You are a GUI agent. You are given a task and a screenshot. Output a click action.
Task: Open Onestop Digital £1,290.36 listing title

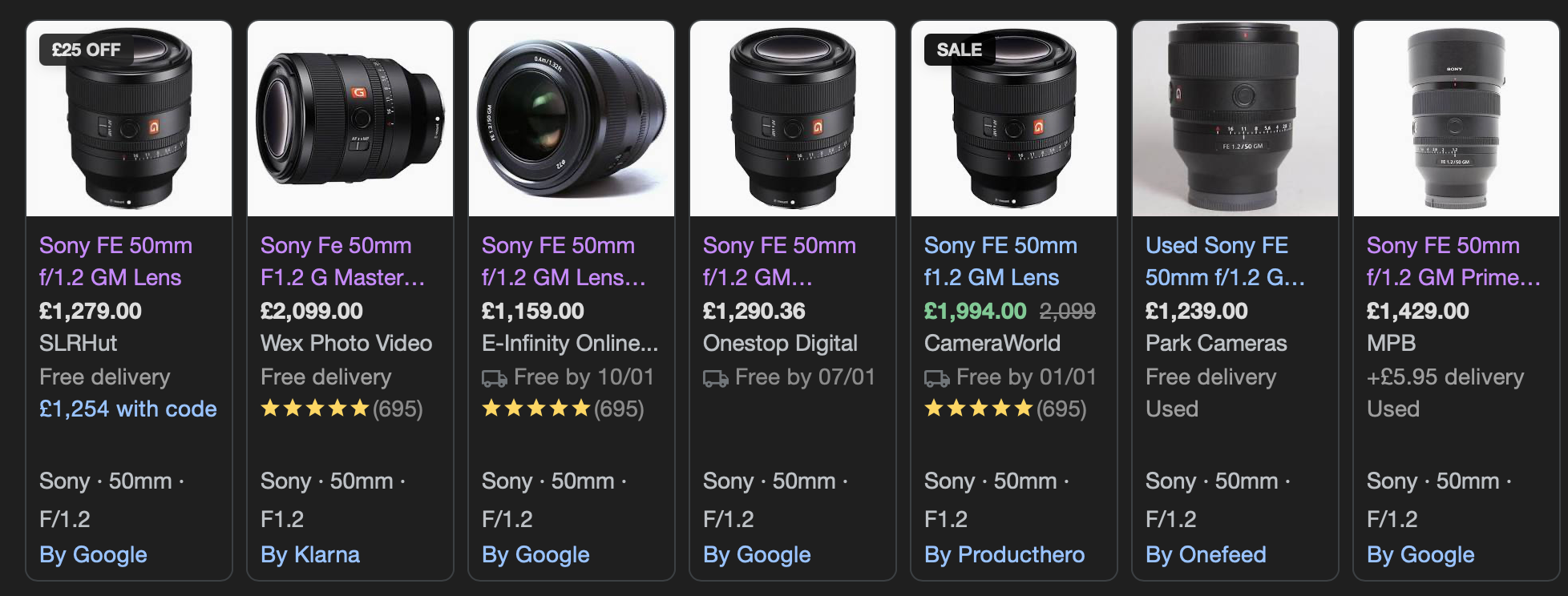pos(779,261)
